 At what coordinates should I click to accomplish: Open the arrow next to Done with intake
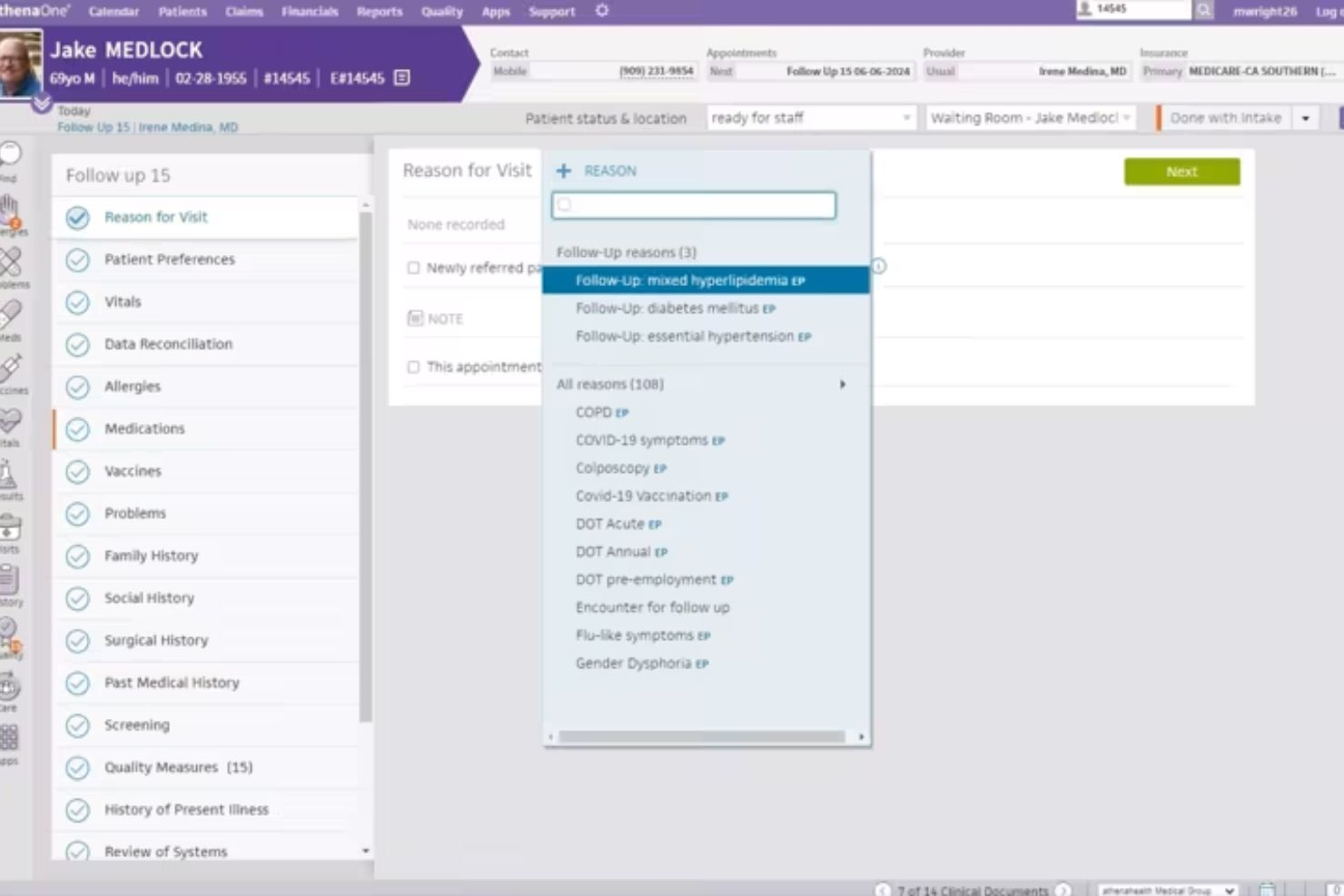pyautogui.click(x=1306, y=118)
